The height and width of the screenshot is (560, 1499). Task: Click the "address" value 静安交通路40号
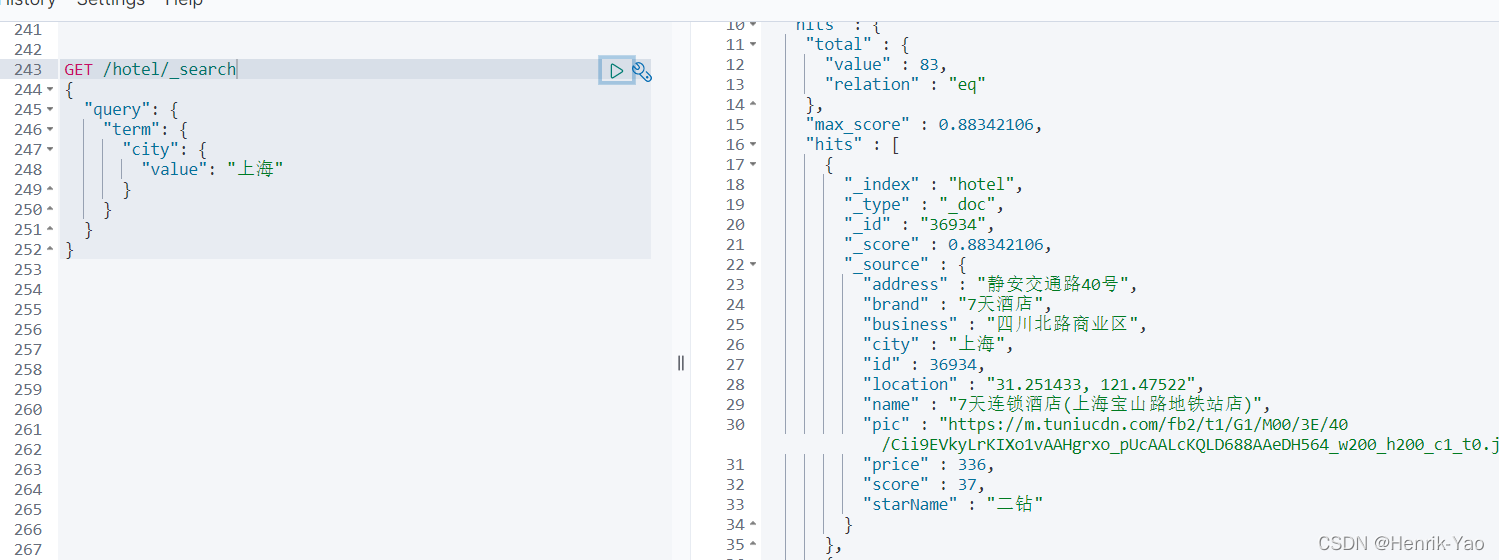1054,284
